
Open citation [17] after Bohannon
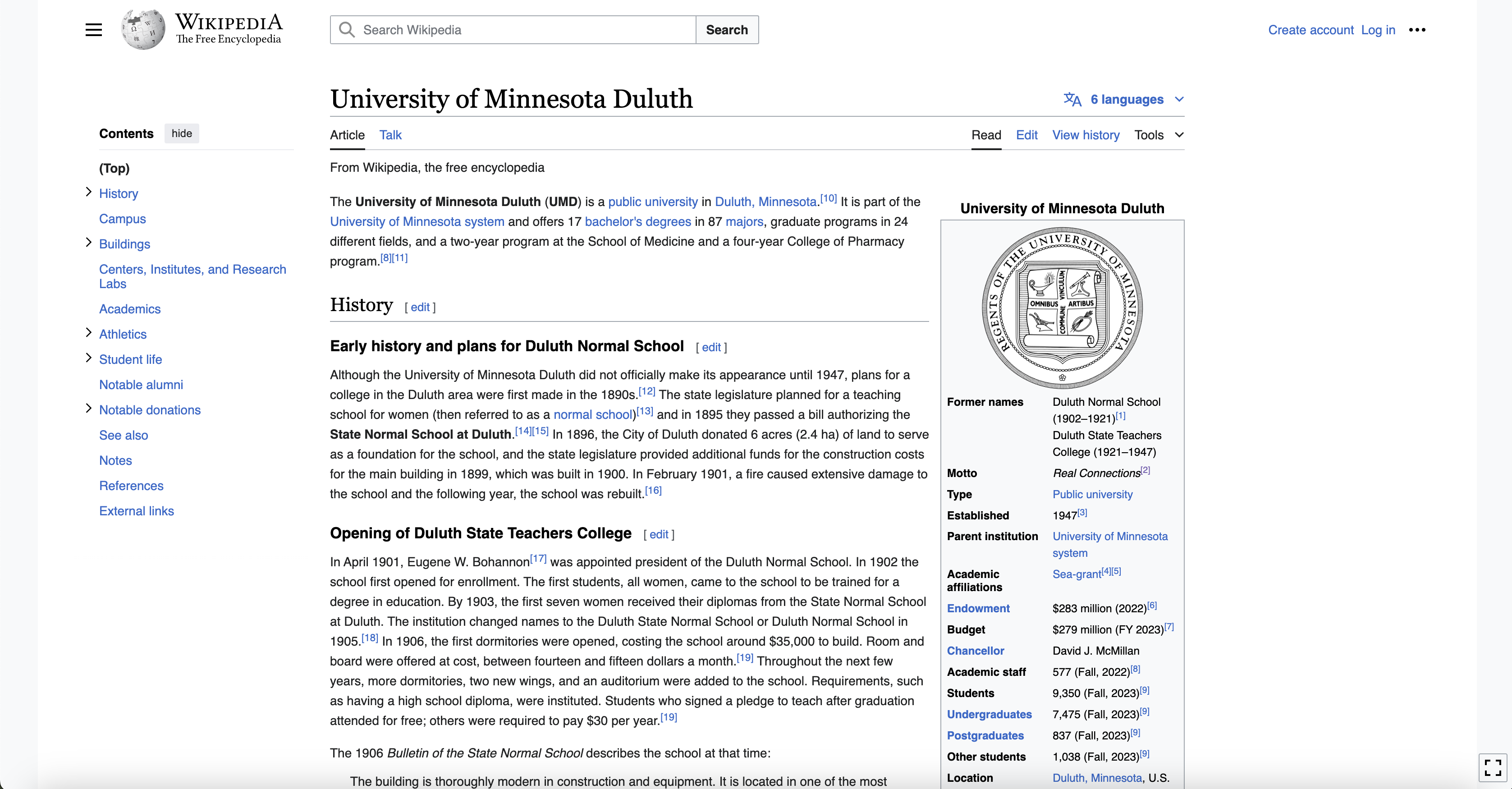point(538,558)
